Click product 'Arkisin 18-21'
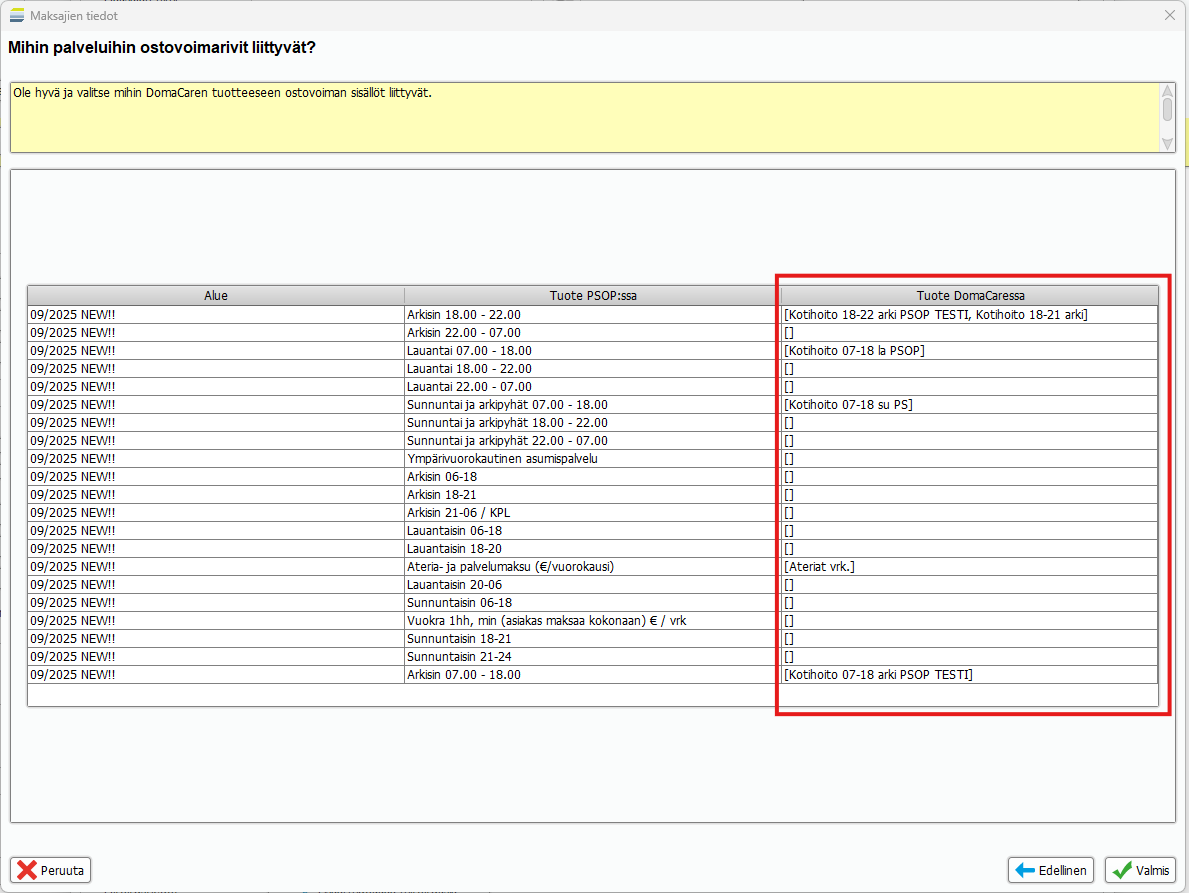The height and width of the screenshot is (893, 1189). pos(593,495)
